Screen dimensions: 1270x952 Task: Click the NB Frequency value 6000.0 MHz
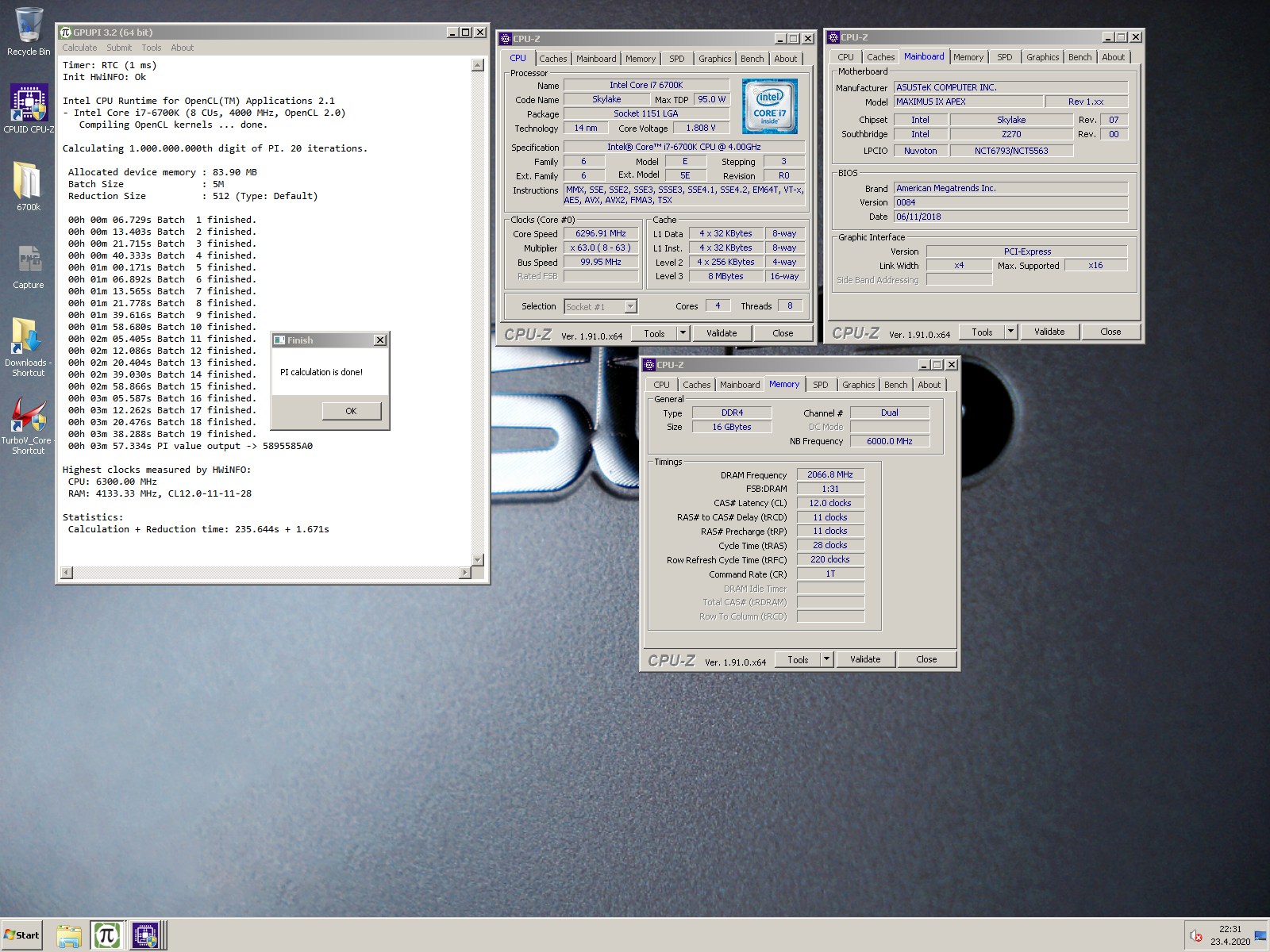coord(890,441)
